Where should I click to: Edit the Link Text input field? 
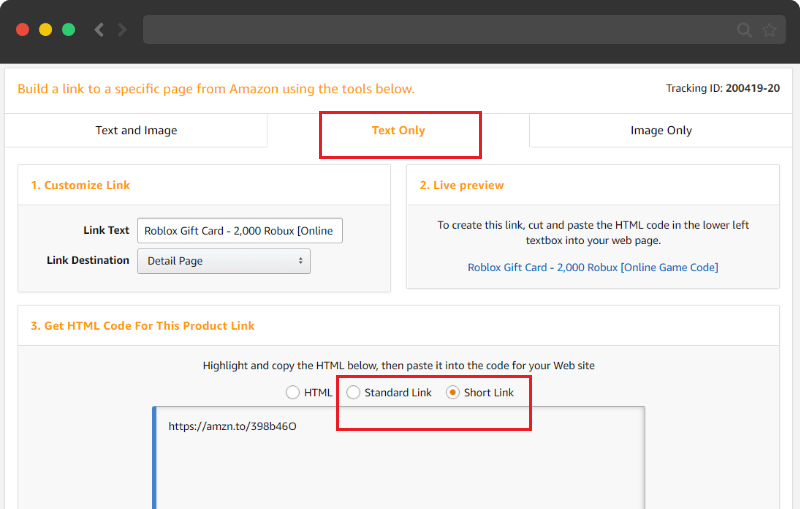tap(240, 231)
